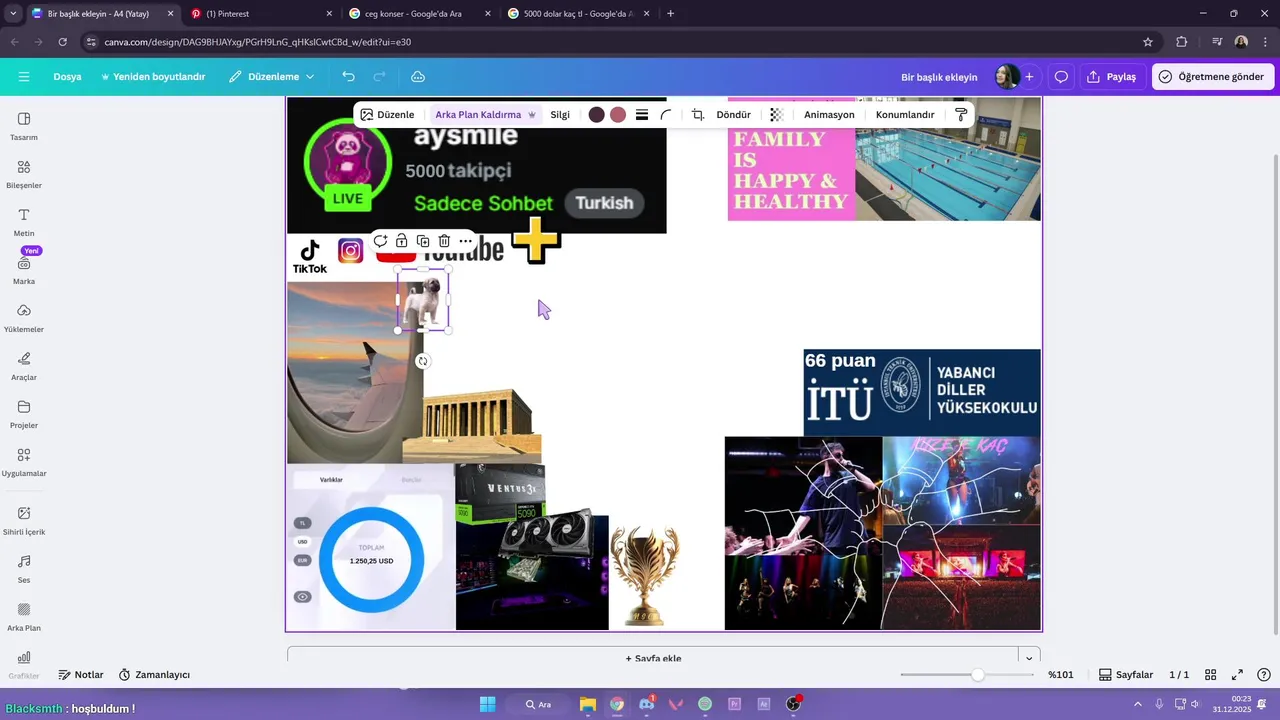1280x720 pixels.
Task: Expand the Düzenleme mode dropdown
Action: coord(271,77)
